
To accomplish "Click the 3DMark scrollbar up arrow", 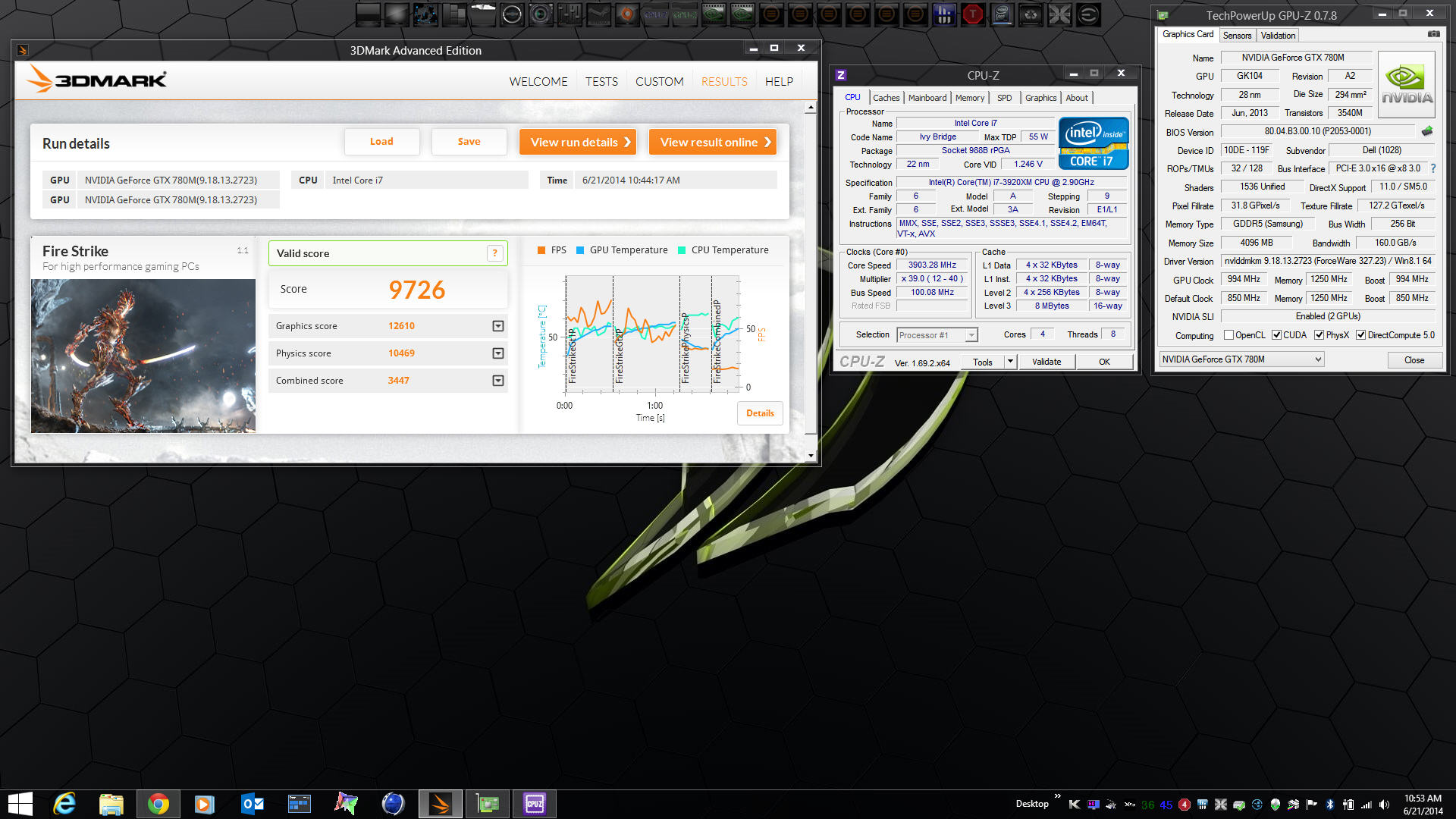I will 811,108.
